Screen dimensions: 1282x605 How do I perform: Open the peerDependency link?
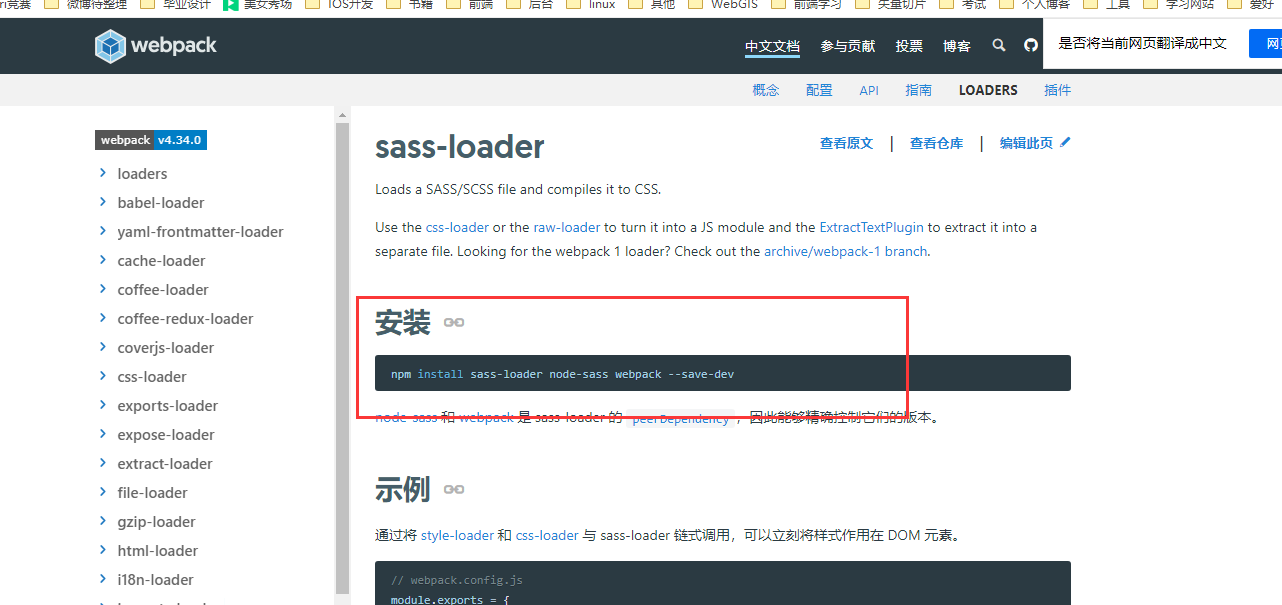(x=681, y=418)
